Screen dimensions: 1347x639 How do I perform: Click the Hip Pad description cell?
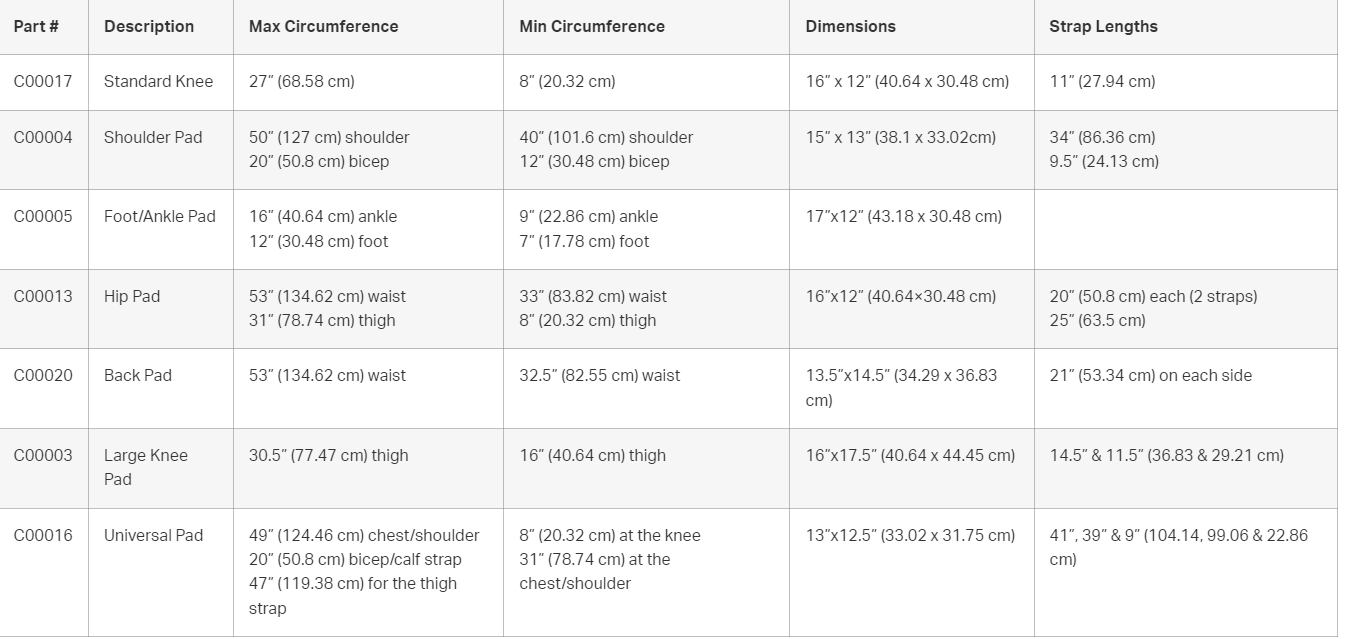click(161, 308)
